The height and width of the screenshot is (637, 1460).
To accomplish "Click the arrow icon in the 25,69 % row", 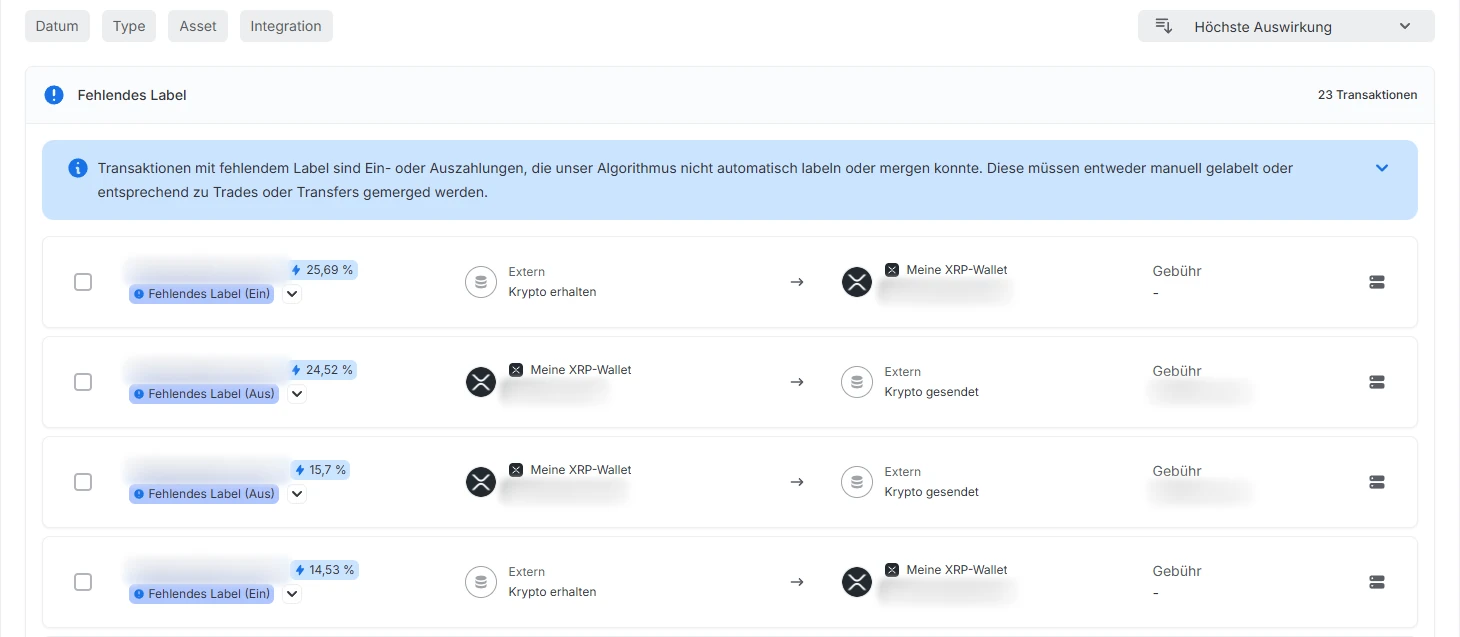I will coord(797,282).
